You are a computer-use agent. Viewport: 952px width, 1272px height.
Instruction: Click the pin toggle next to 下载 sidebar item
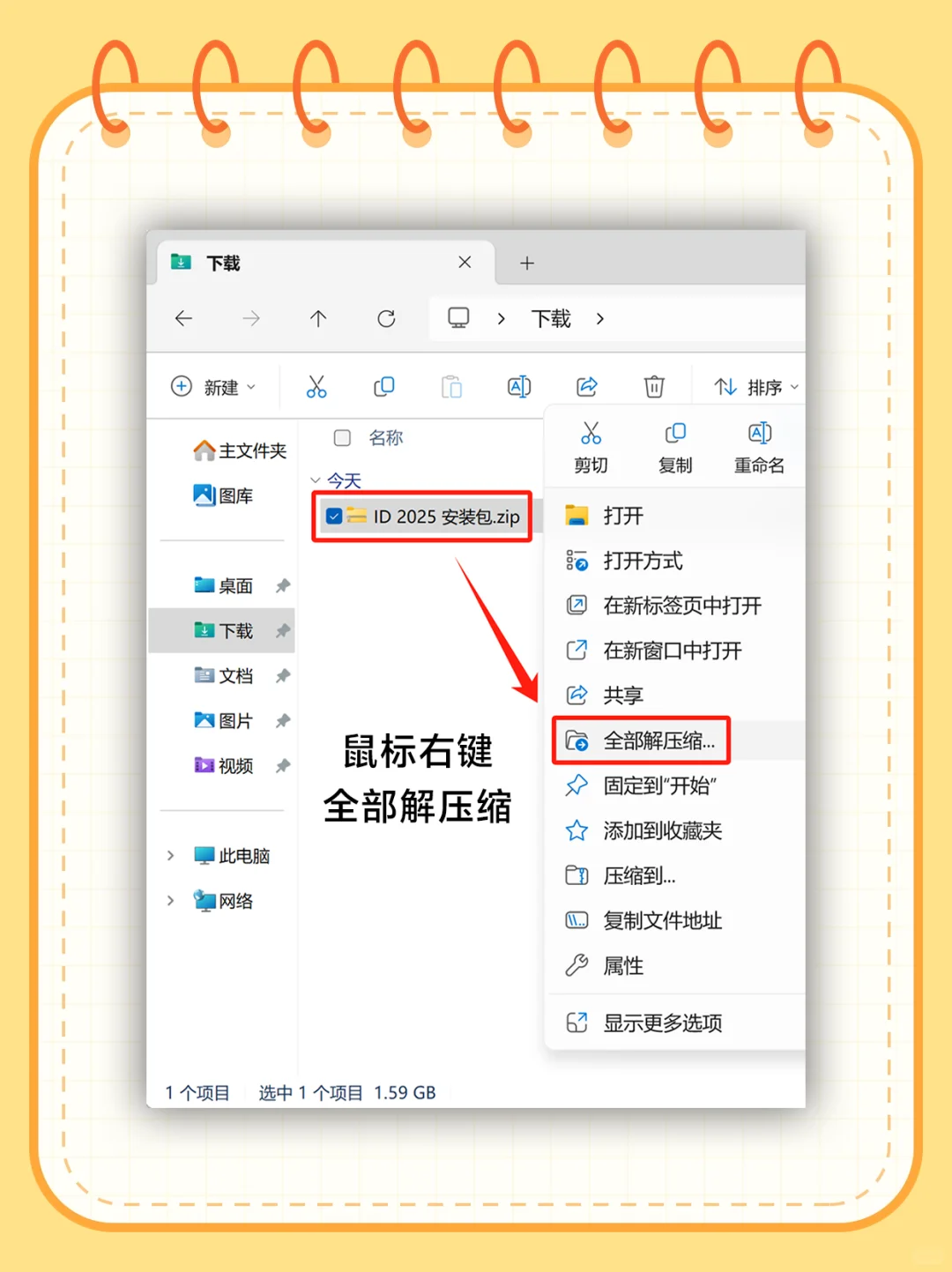282,631
